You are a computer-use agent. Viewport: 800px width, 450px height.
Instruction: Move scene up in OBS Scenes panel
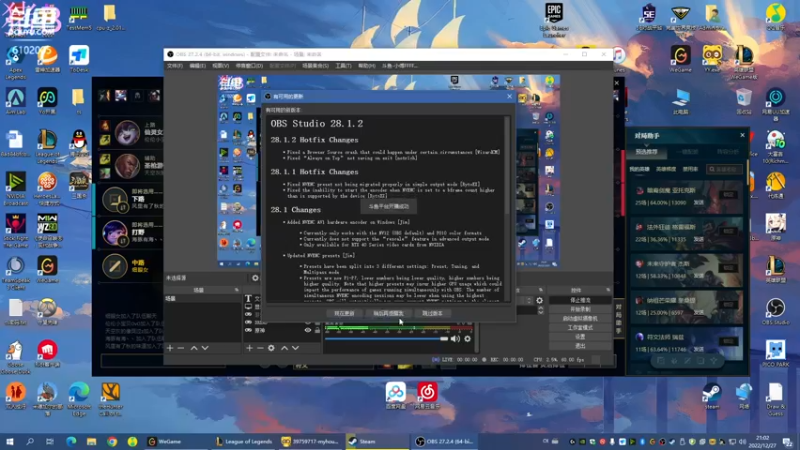[x=194, y=348]
